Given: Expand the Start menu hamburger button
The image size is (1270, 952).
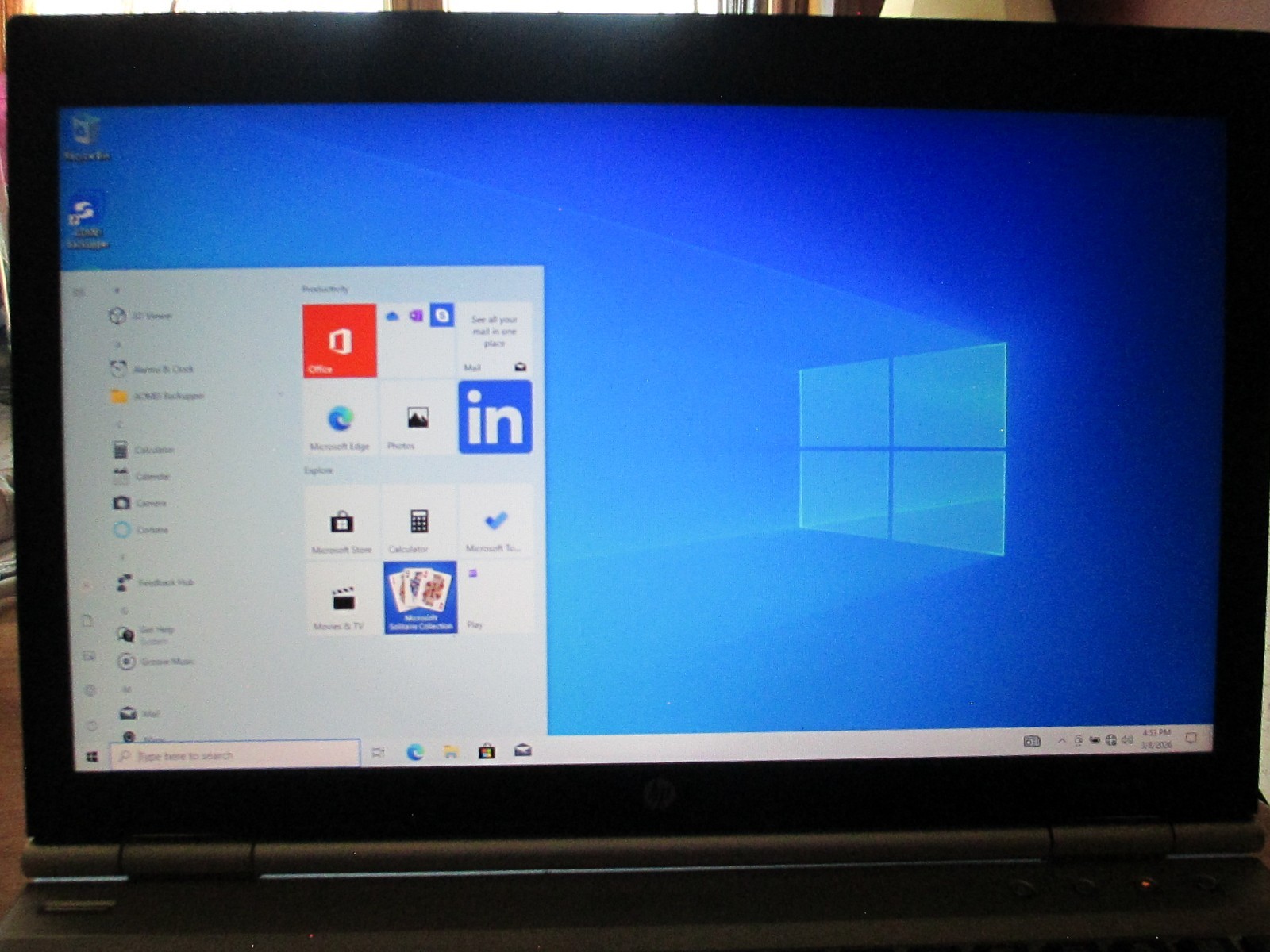Looking at the screenshot, I should tap(79, 293).
